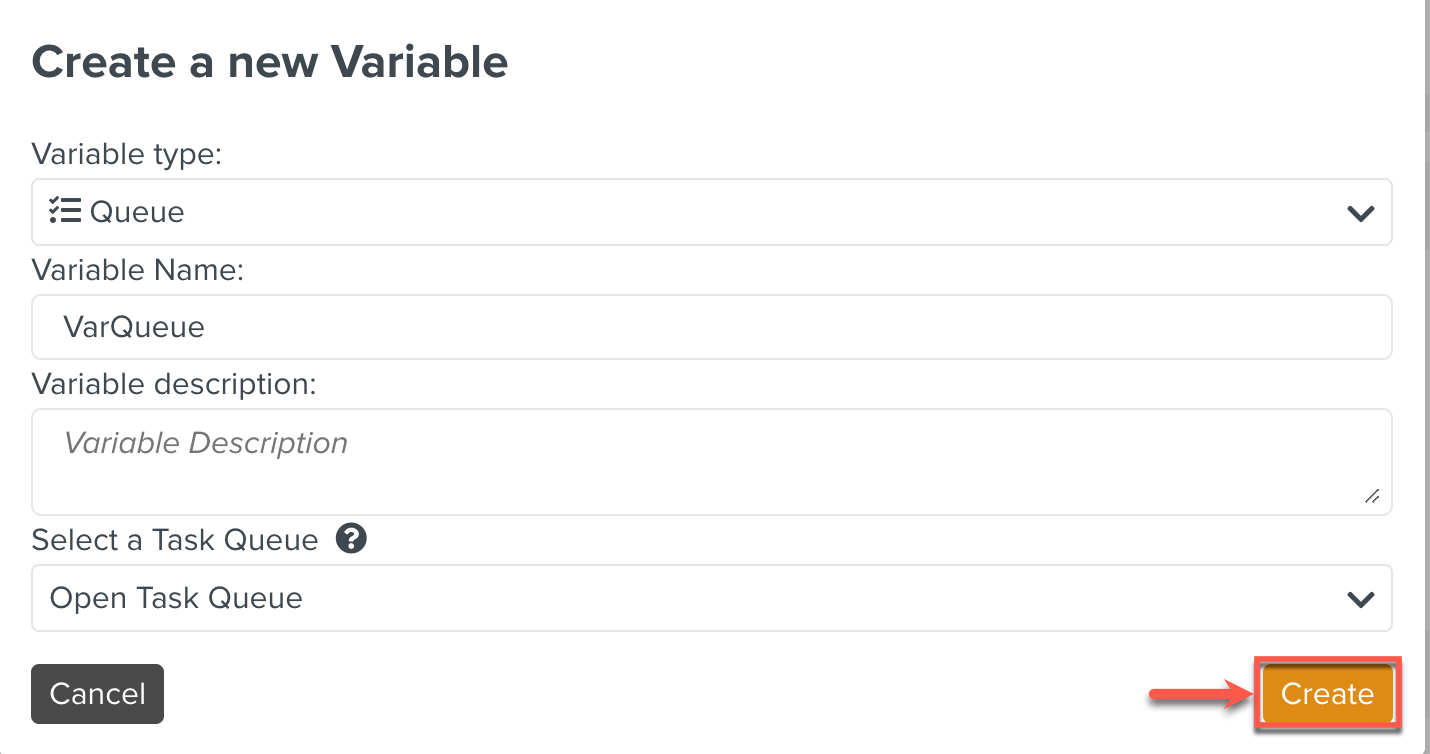Select the VarQueue name field
1430x754 pixels.
[x=711, y=326]
